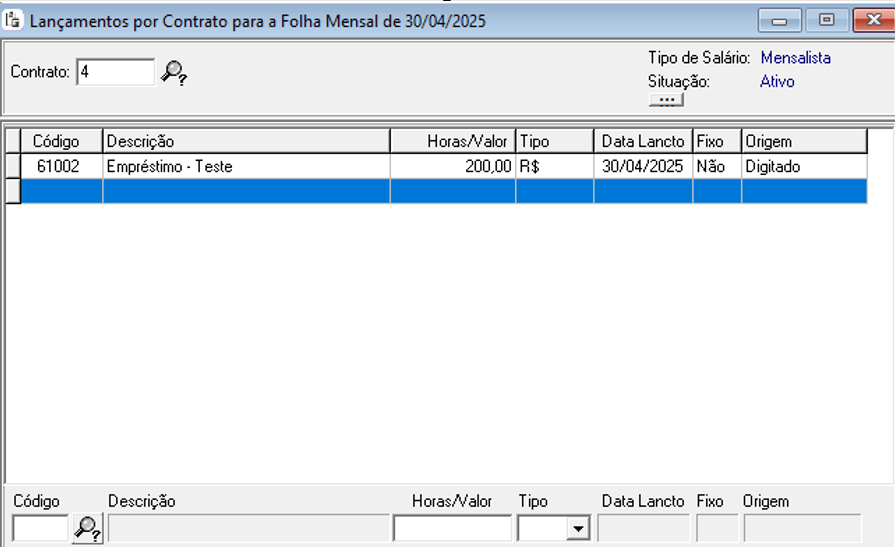Select the Empréstimo - Teste row

246,167
